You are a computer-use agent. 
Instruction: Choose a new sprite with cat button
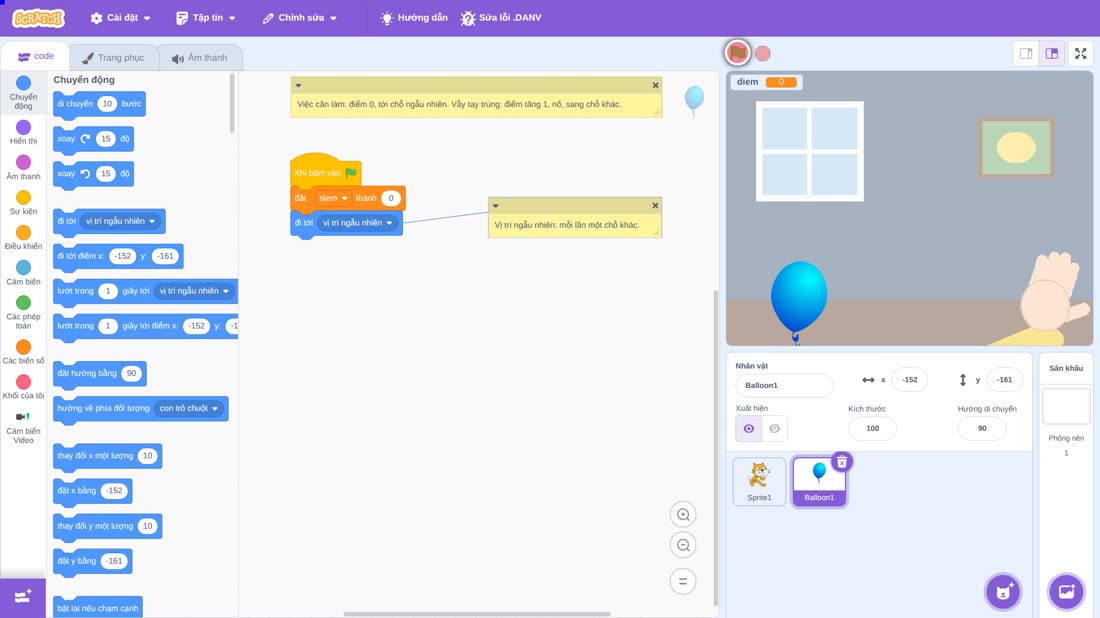pos(1002,591)
